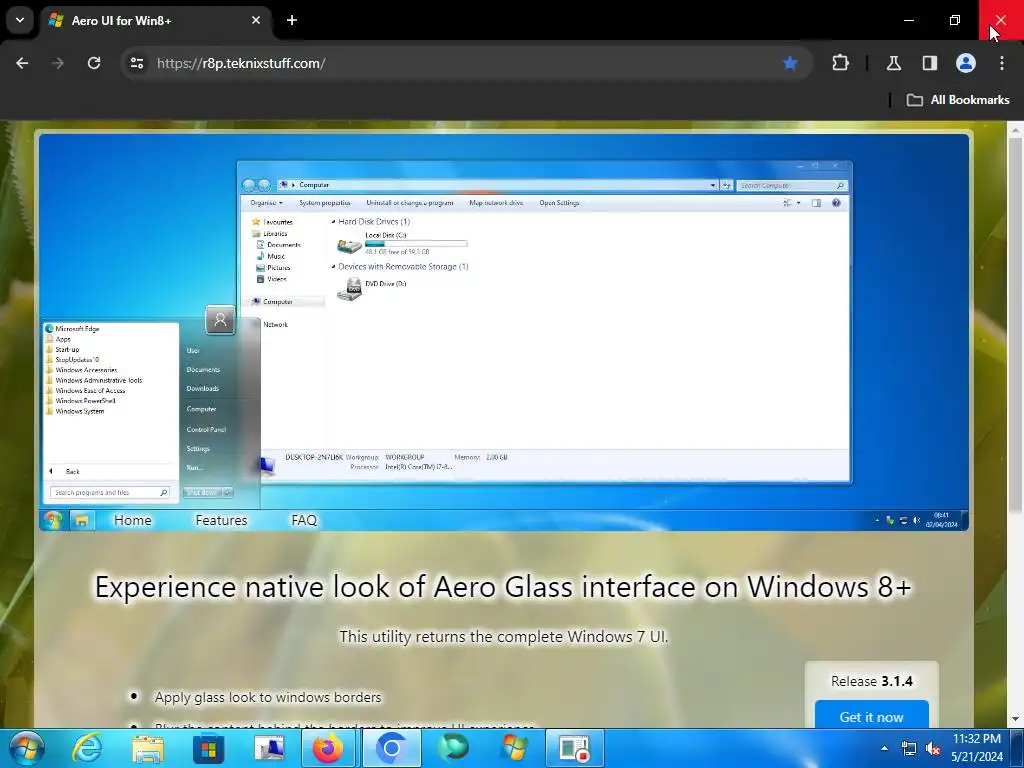
Task: Open the Windows flag taskbar icon
Action: point(514,748)
